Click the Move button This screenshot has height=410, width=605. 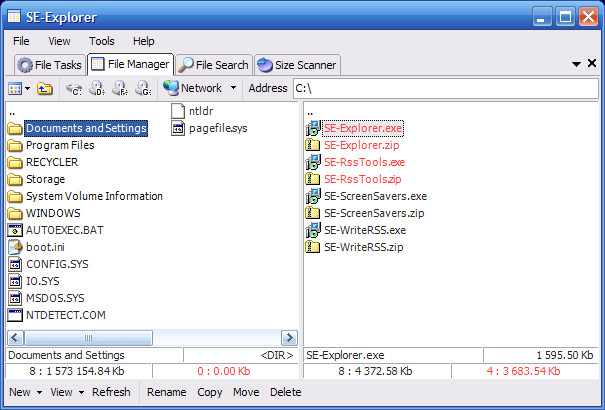pyautogui.click(x=246, y=392)
